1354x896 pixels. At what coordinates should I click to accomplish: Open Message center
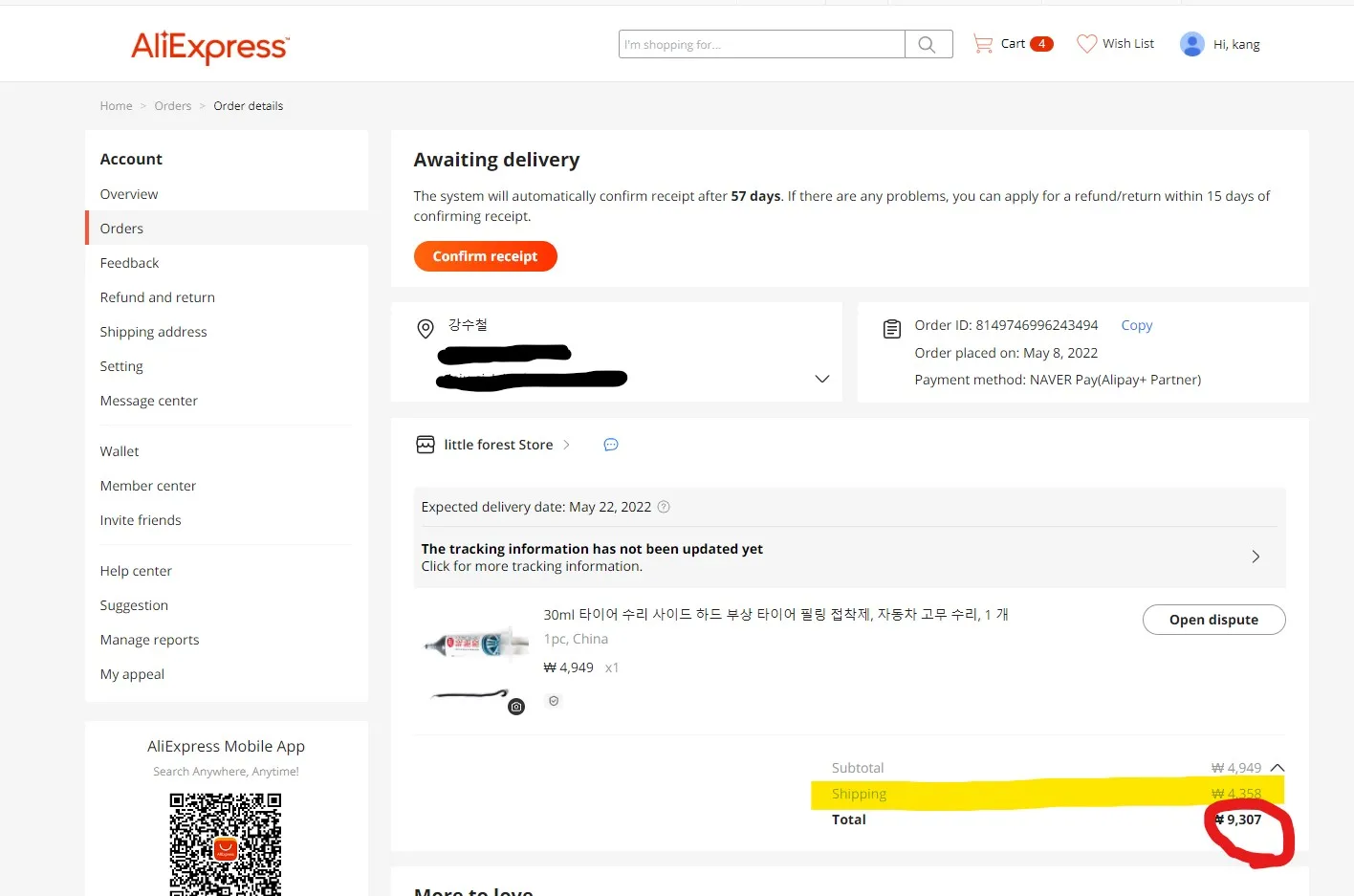149,401
